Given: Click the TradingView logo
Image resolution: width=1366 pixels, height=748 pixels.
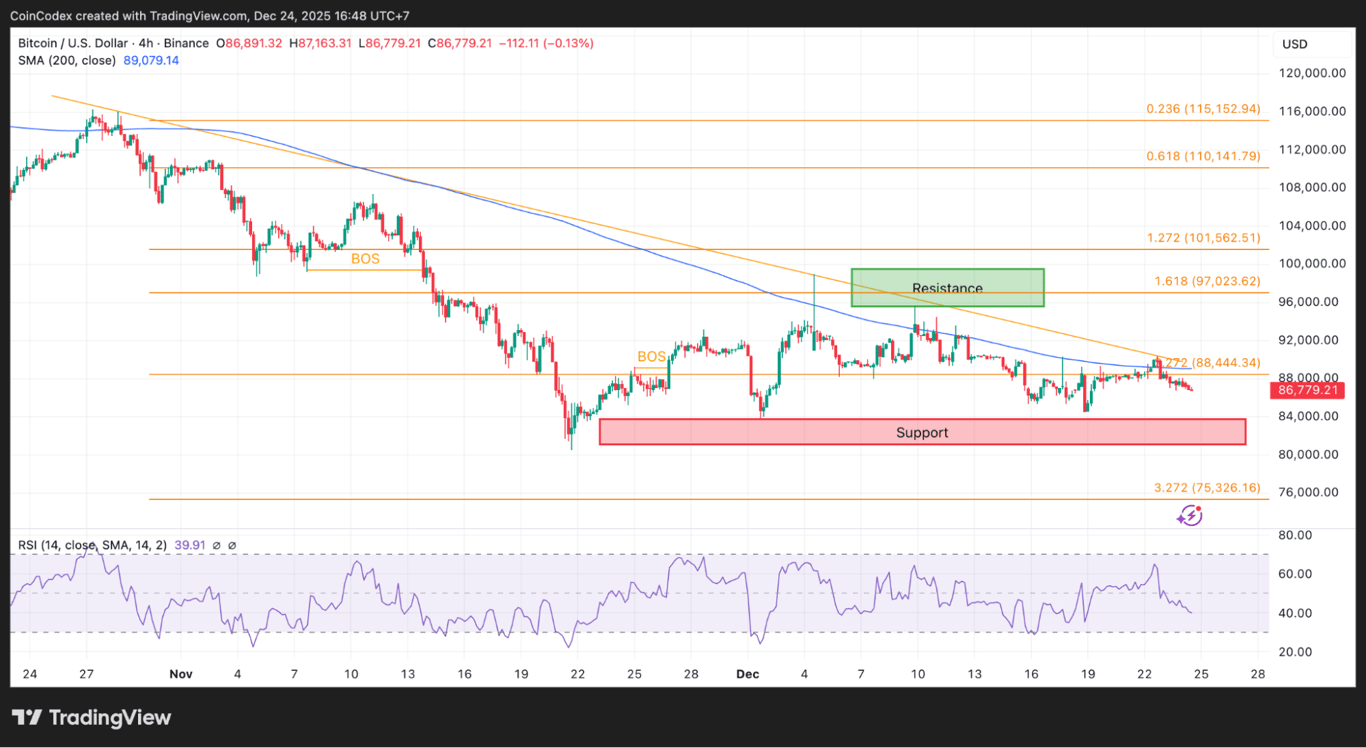Looking at the screenshot, I should [x=90, y=717].
